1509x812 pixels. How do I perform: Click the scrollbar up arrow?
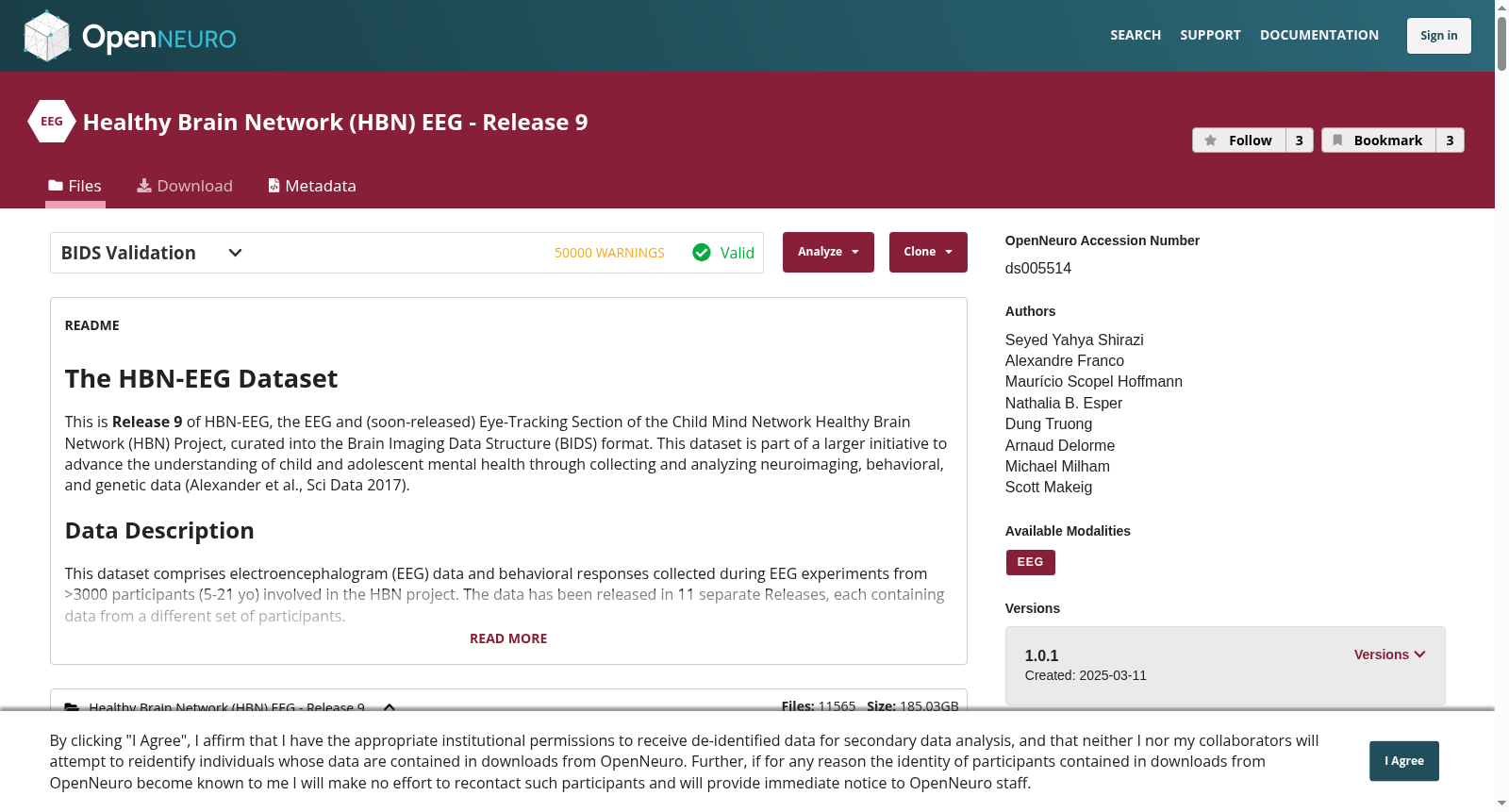(1501, 7)
